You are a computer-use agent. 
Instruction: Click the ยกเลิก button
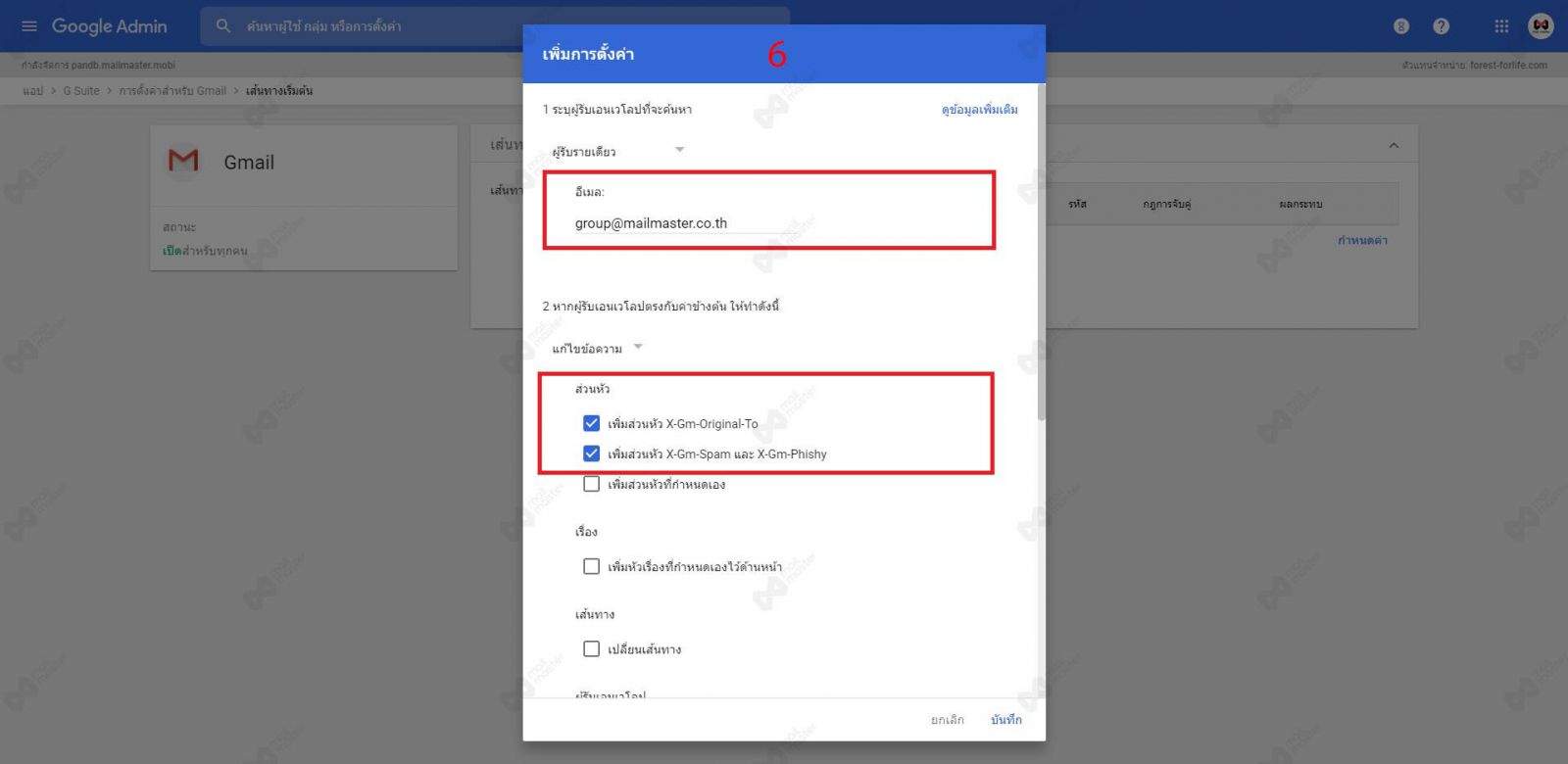(948, 720)
